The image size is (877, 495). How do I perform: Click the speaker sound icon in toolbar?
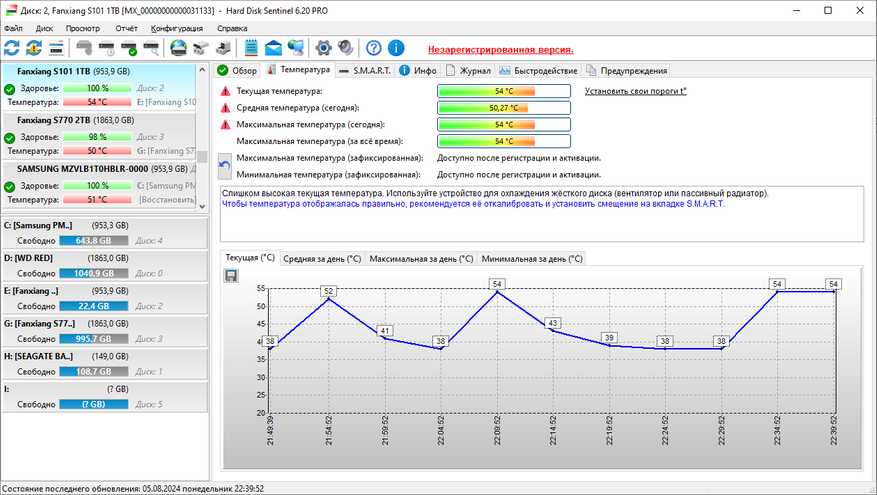click(x=345, y=48)
